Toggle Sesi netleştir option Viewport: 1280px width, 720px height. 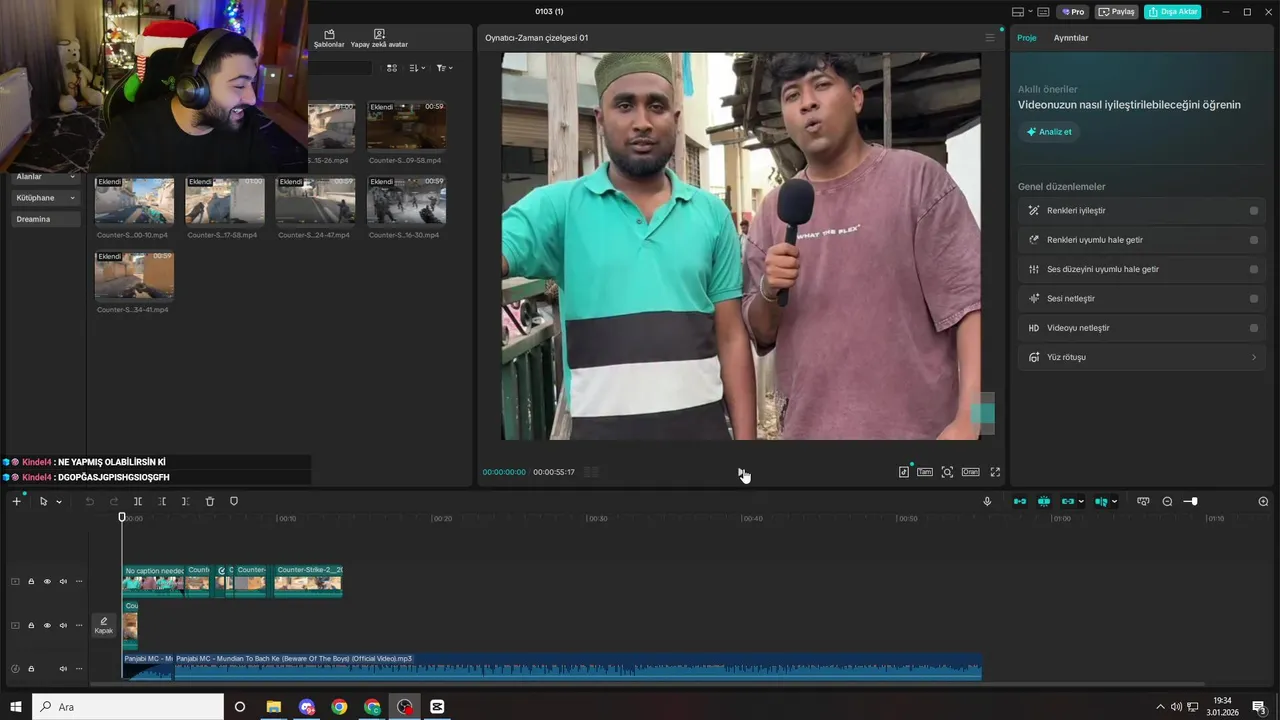tap(1254, 298)
